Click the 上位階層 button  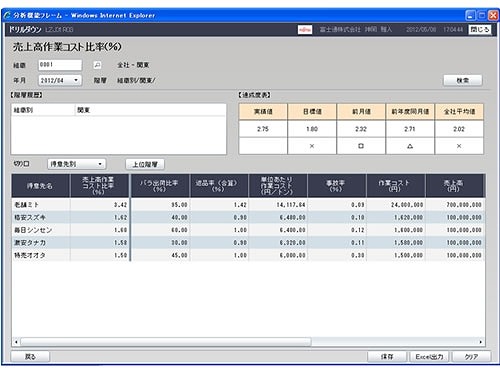tap(145, 164)
